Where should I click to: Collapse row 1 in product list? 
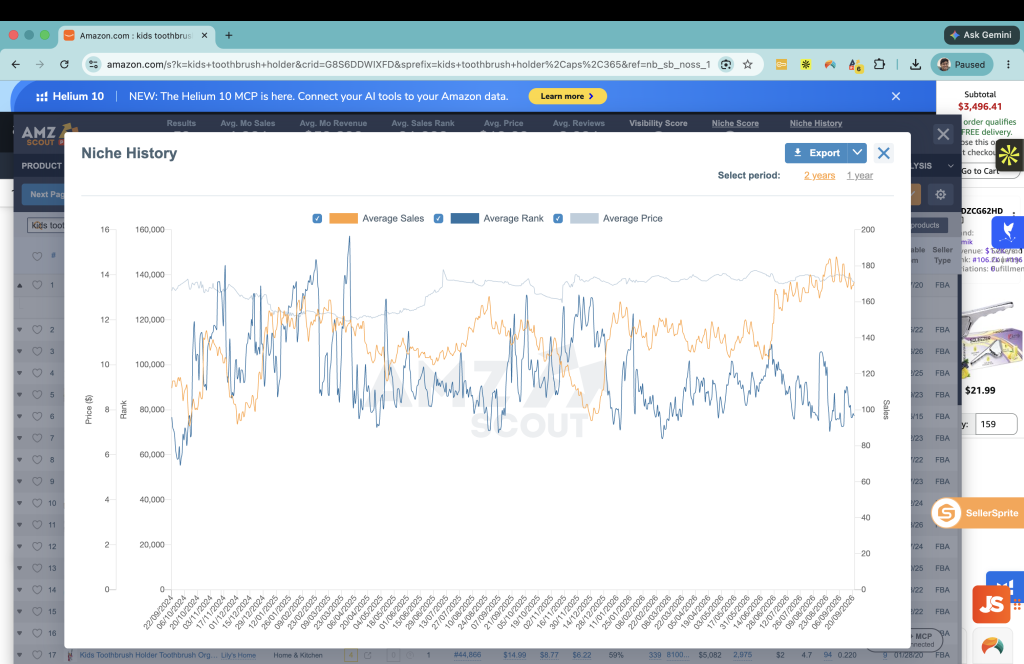[x=20, y=285]
